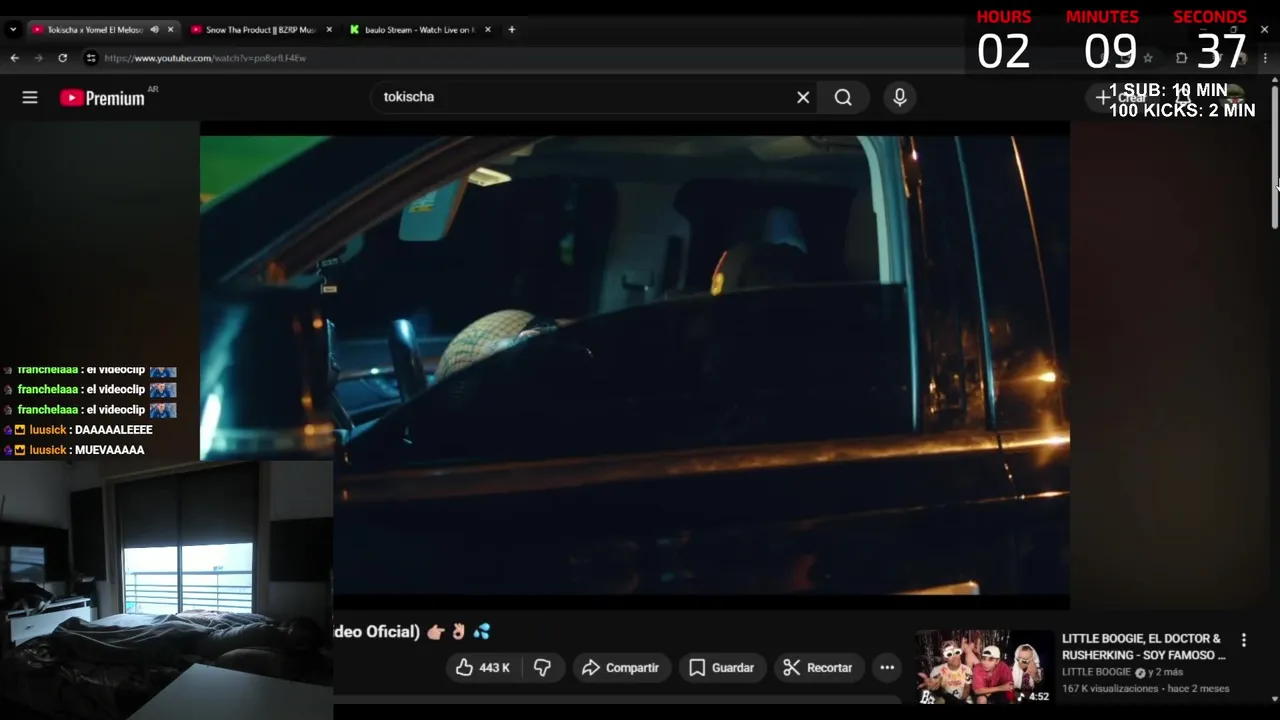This screenshot has height=720, width=1280.
Task: Open more actions ellipsis under the video
Action: (887, 667)
